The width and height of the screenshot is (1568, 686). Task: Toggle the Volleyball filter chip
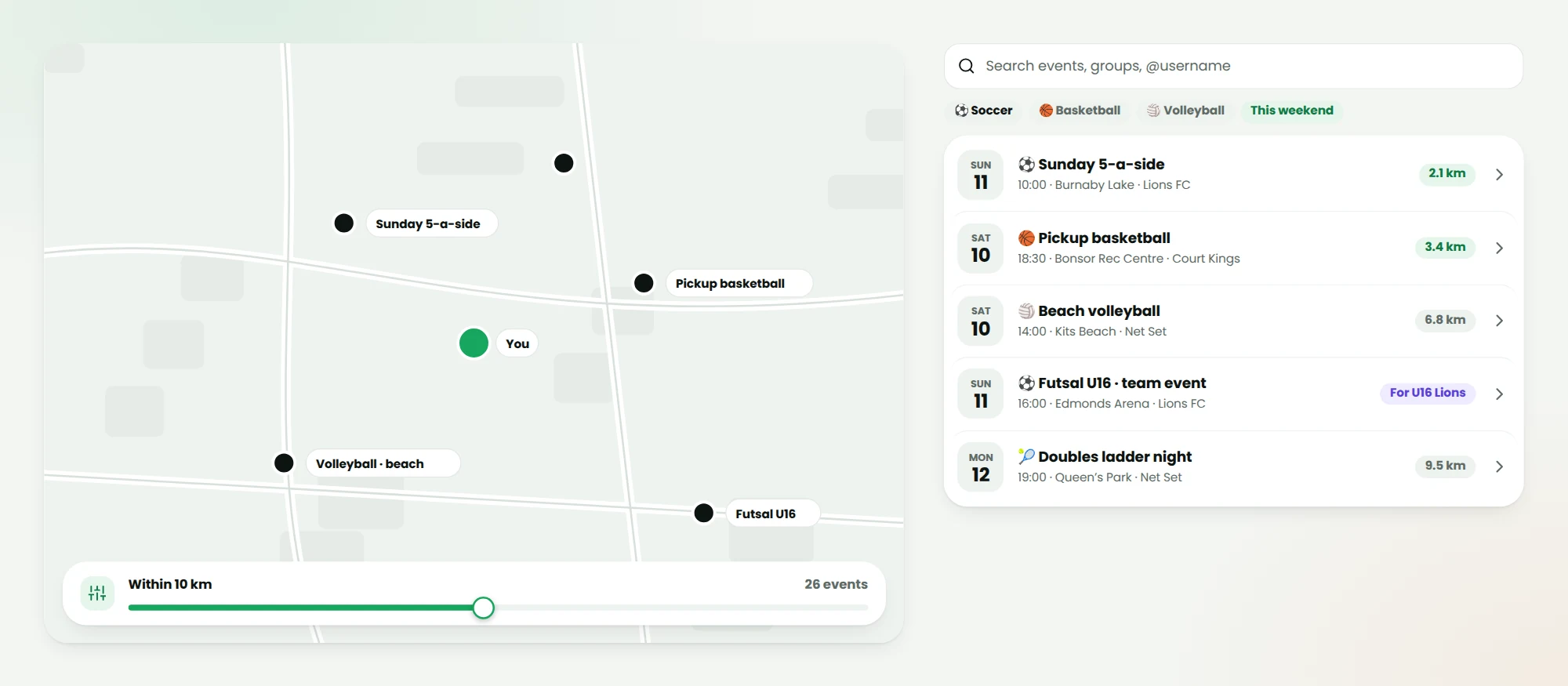[x=1185, y=111]
